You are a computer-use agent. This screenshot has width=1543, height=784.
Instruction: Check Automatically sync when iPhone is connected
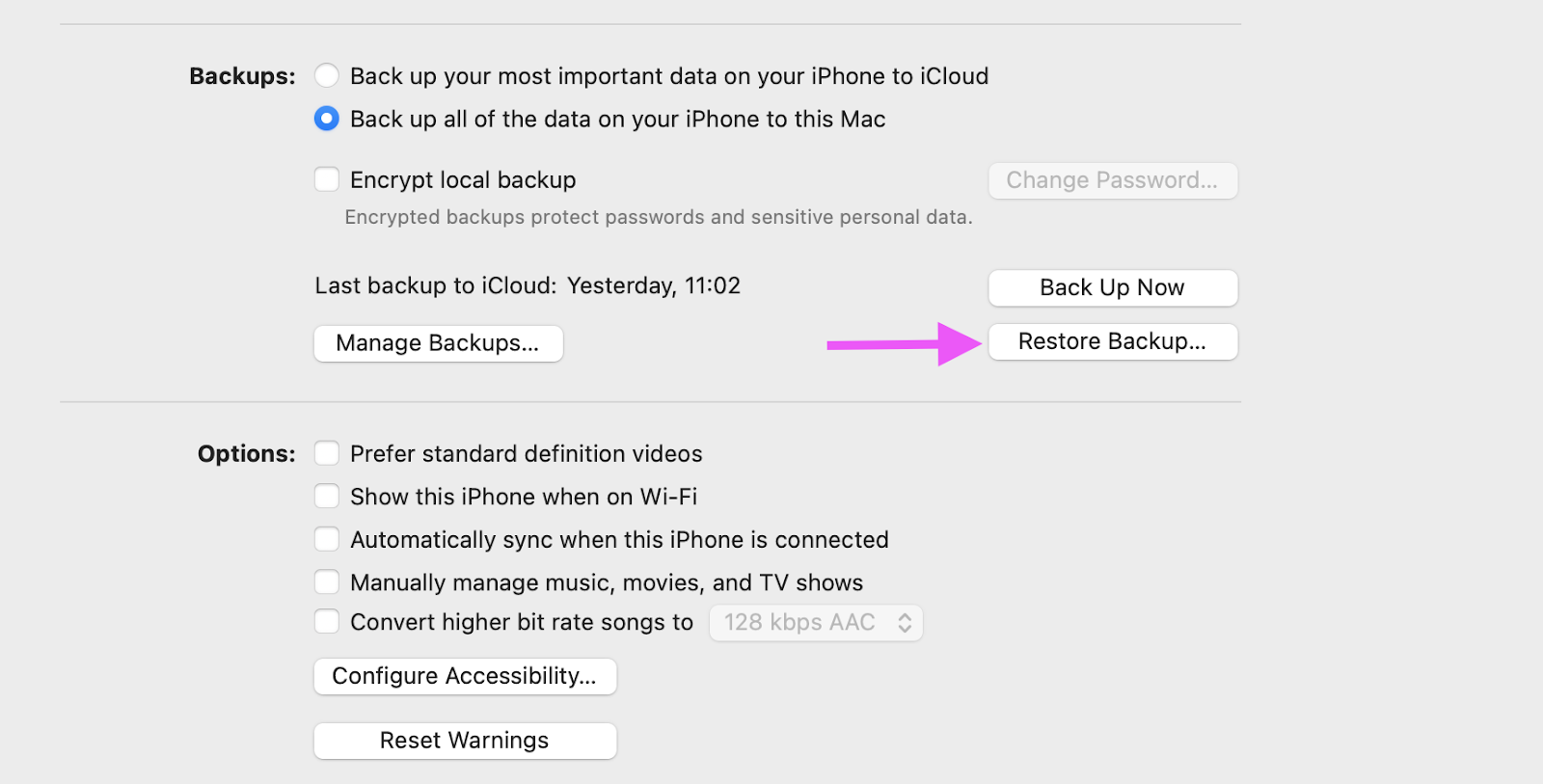[327, 539]
